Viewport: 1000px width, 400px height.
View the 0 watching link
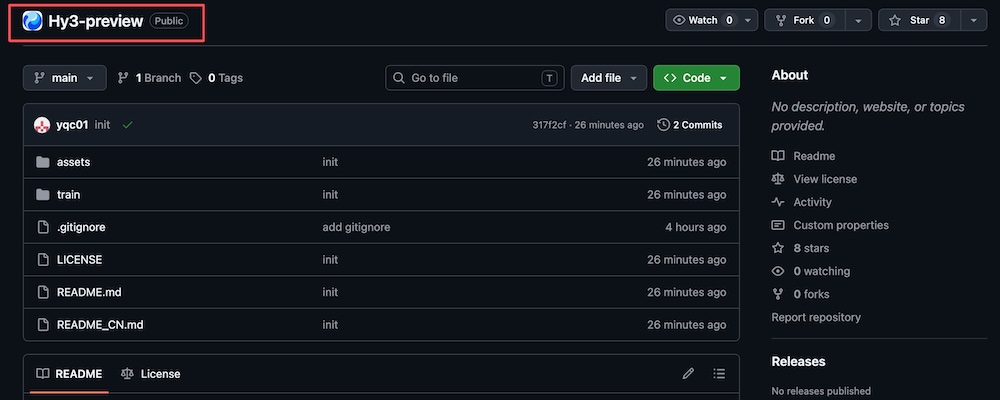(821, 271)
